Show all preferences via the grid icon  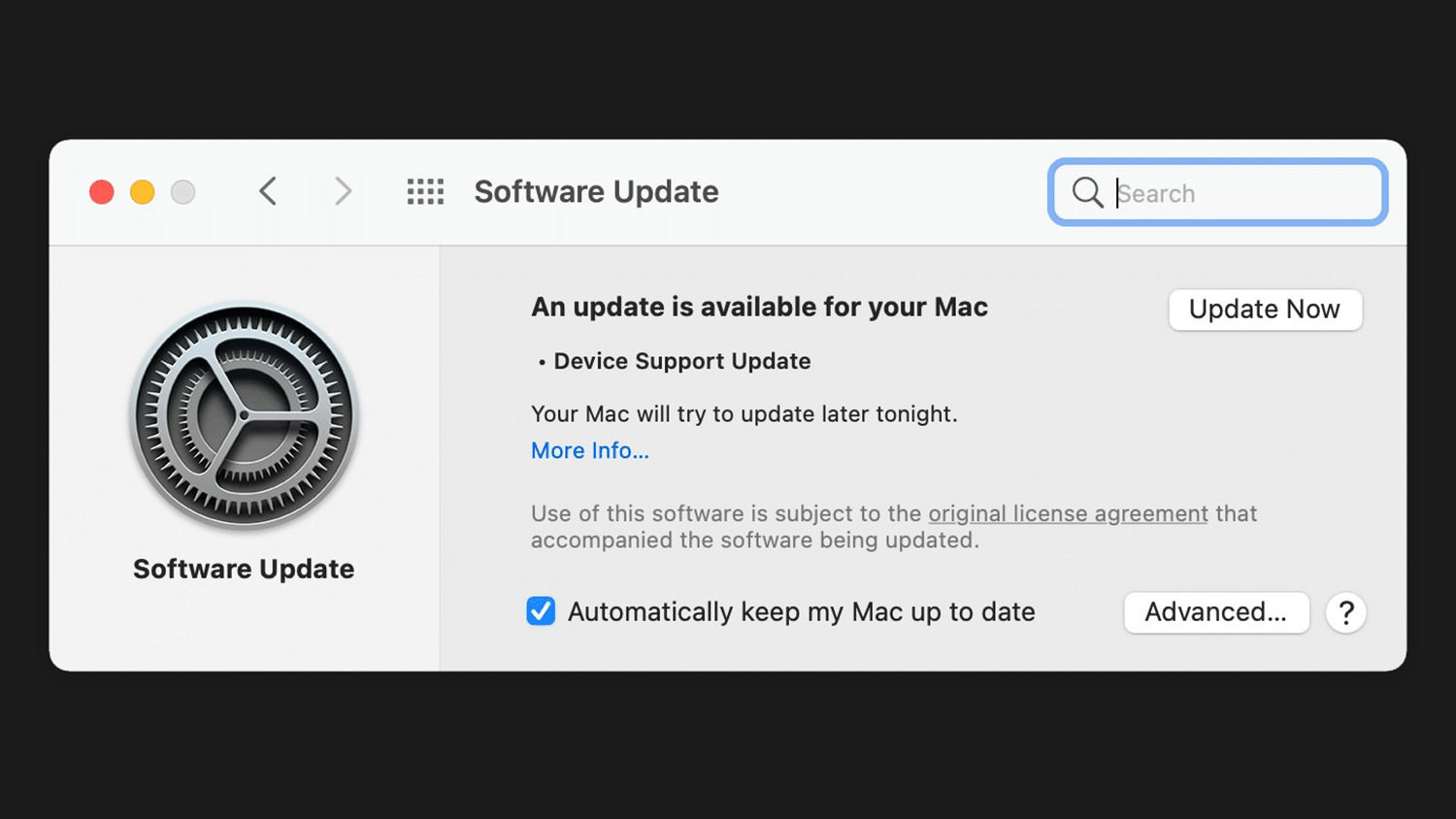coord(425,191)
